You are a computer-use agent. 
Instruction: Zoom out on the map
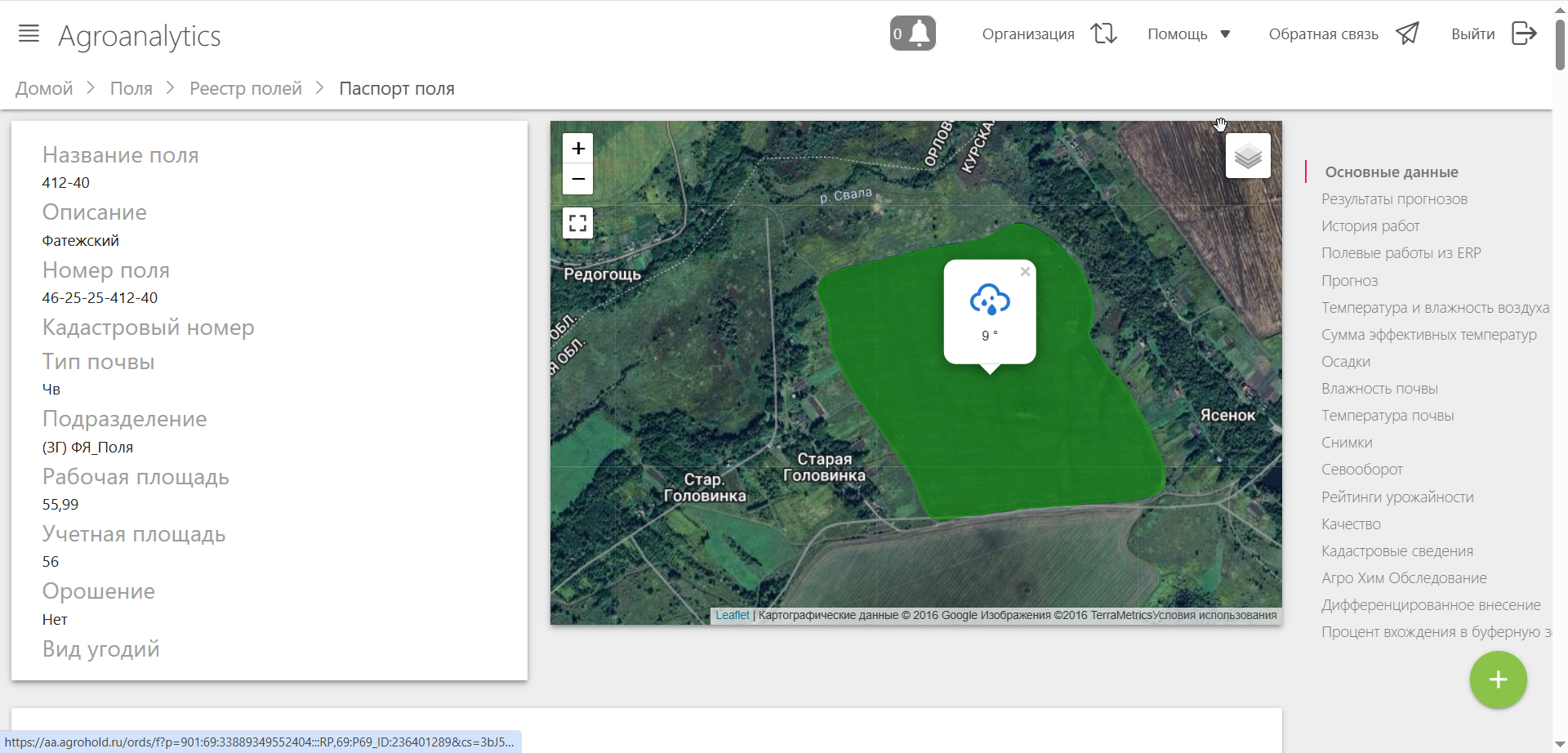click(578, 179)
